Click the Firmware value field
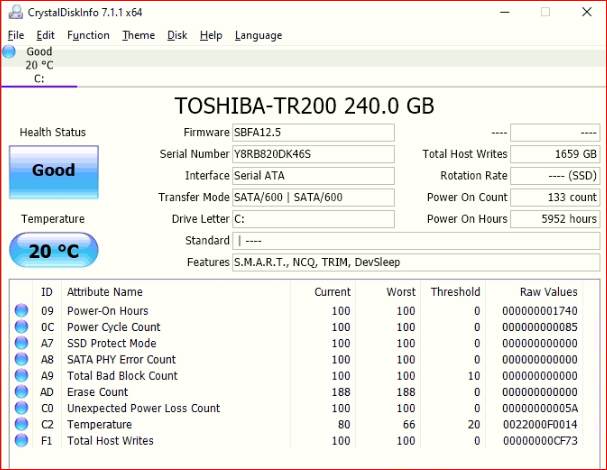The image size is (607, 470). [312, 133]
